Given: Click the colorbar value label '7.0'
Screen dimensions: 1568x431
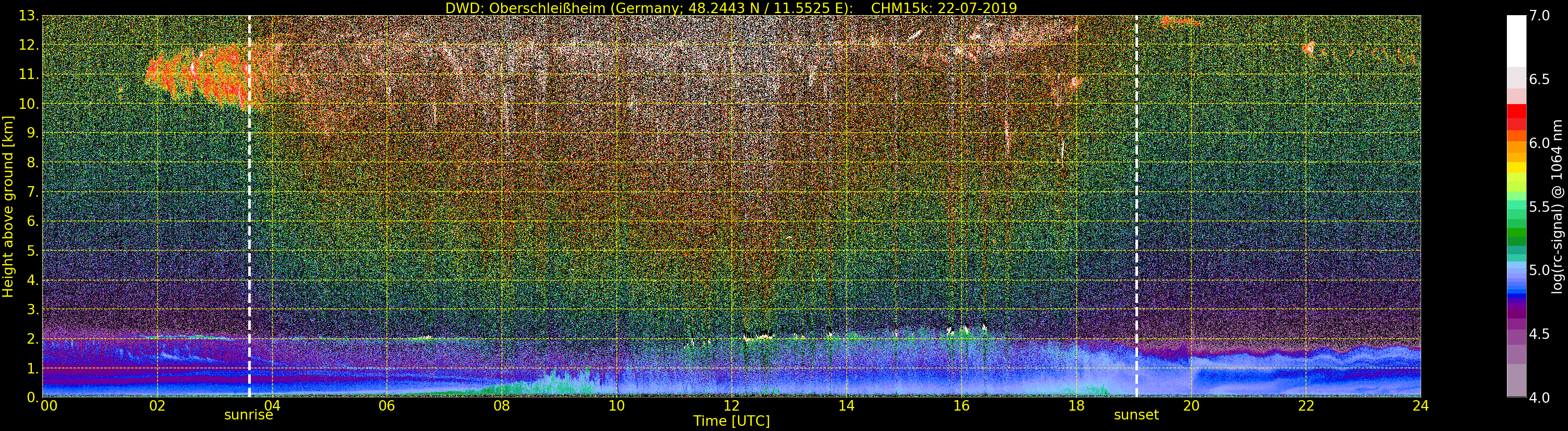Looking at the screenshot, I should pyautogui.click(x=1539, y=16).
